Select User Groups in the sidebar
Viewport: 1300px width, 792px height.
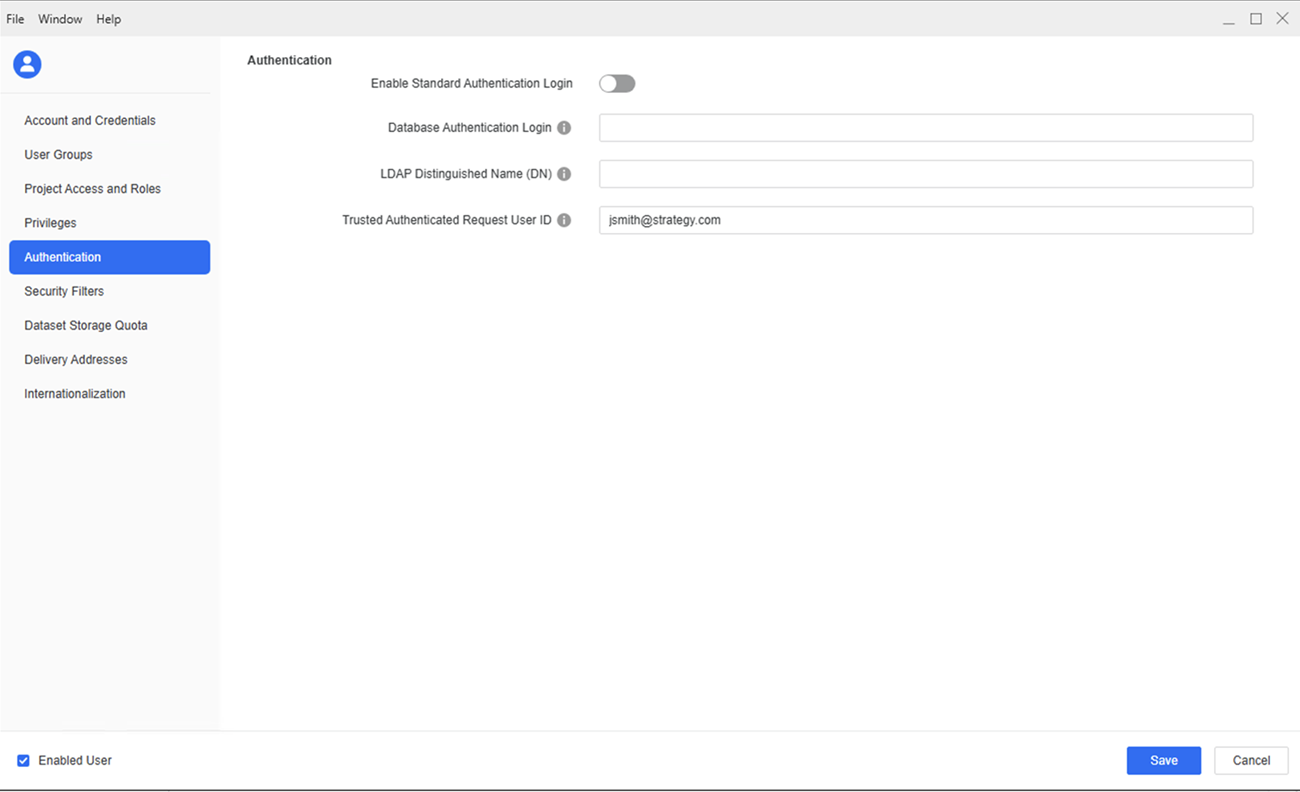click(x=58, y=155)
